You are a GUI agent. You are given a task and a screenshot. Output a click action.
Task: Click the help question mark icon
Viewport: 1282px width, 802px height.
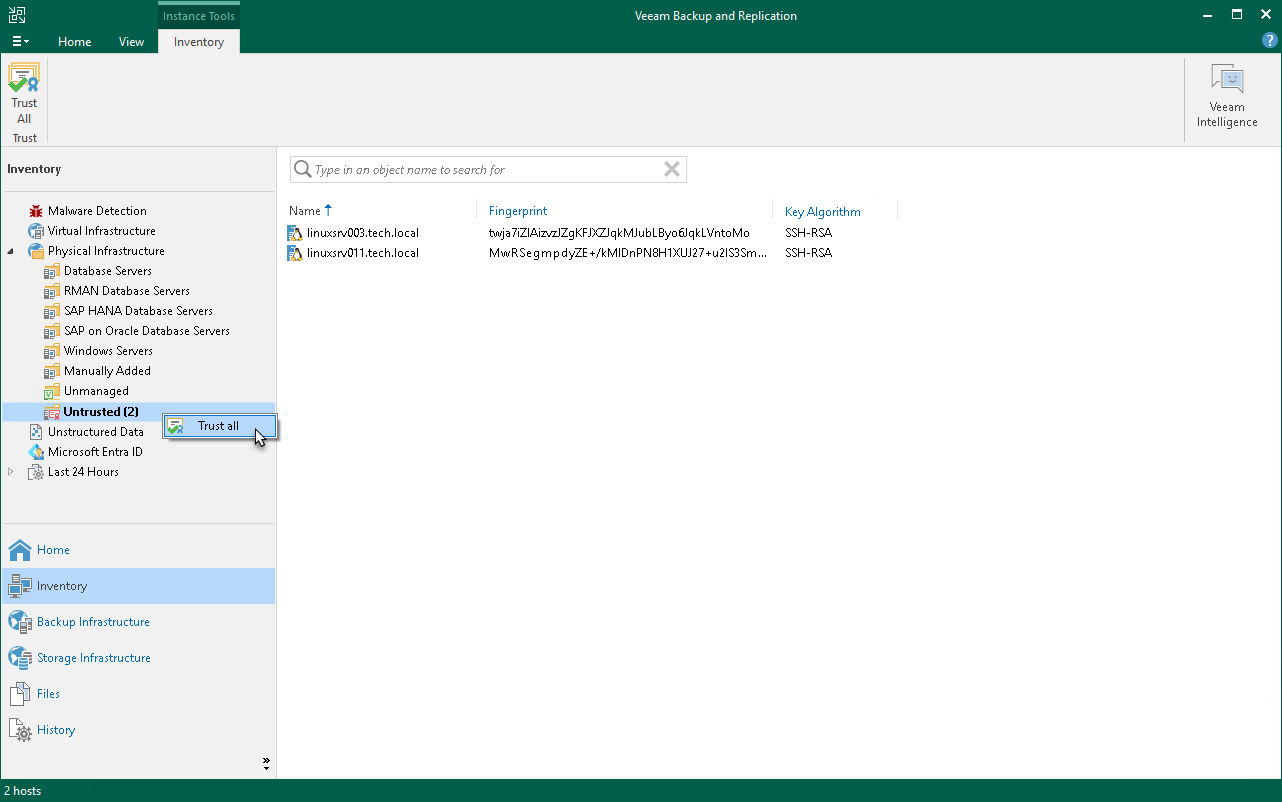(1269, 41)
